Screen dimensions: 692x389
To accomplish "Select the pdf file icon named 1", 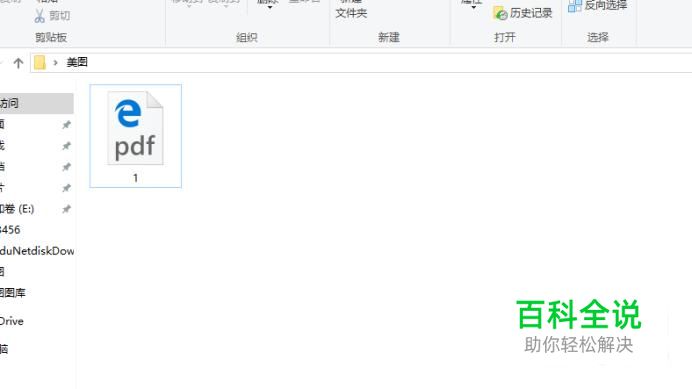I will 135,128.
